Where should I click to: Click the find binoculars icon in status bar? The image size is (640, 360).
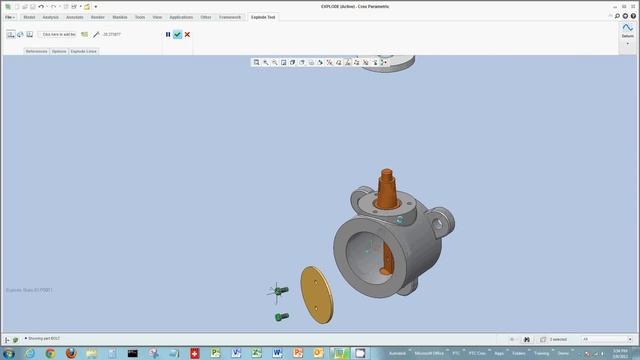(527, 339)
